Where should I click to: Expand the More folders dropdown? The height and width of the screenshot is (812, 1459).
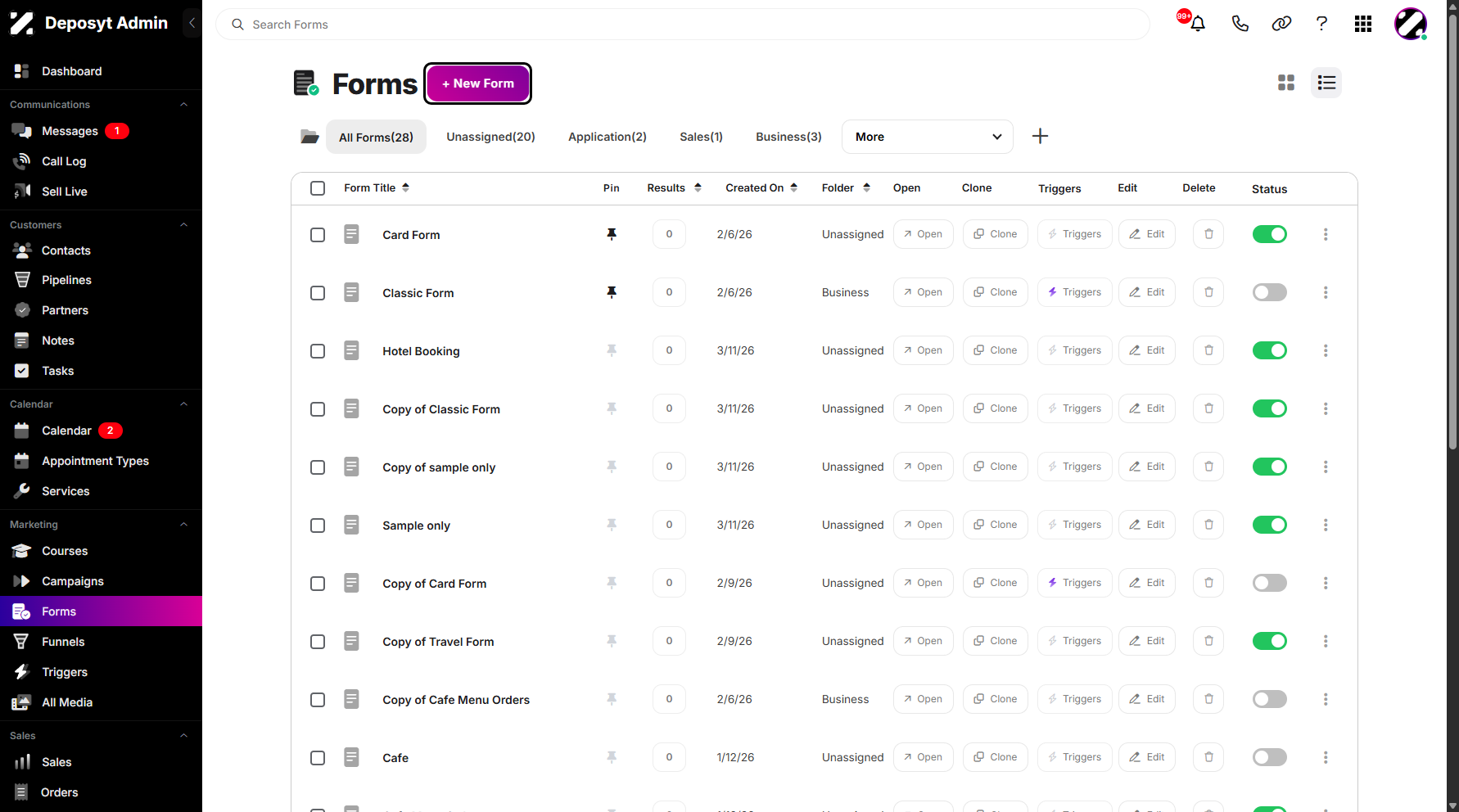click(927, 137)
